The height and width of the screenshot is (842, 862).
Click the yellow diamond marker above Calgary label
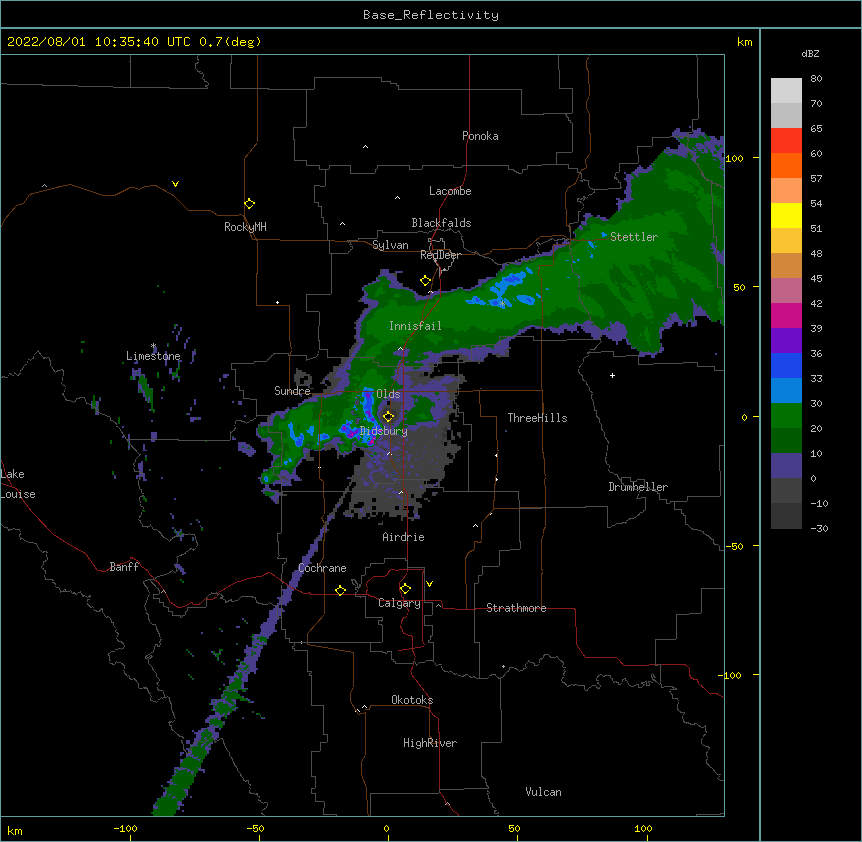(x=405, y=589)
